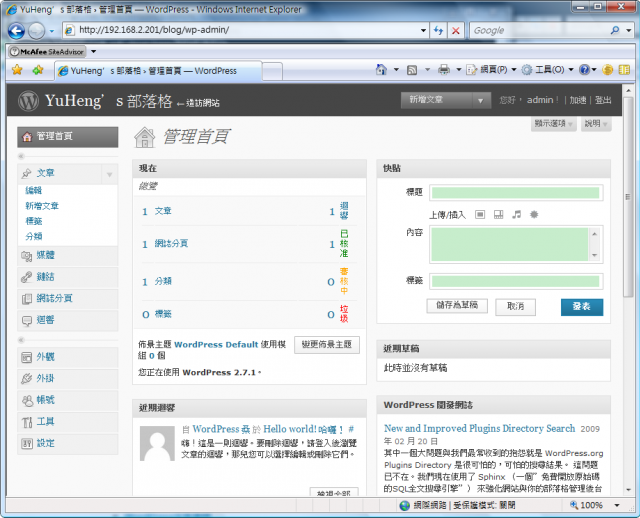This screenshot has width=640, height=518.
Task: Click the gold coin toolbar icon
Action: tap(607, 70)
